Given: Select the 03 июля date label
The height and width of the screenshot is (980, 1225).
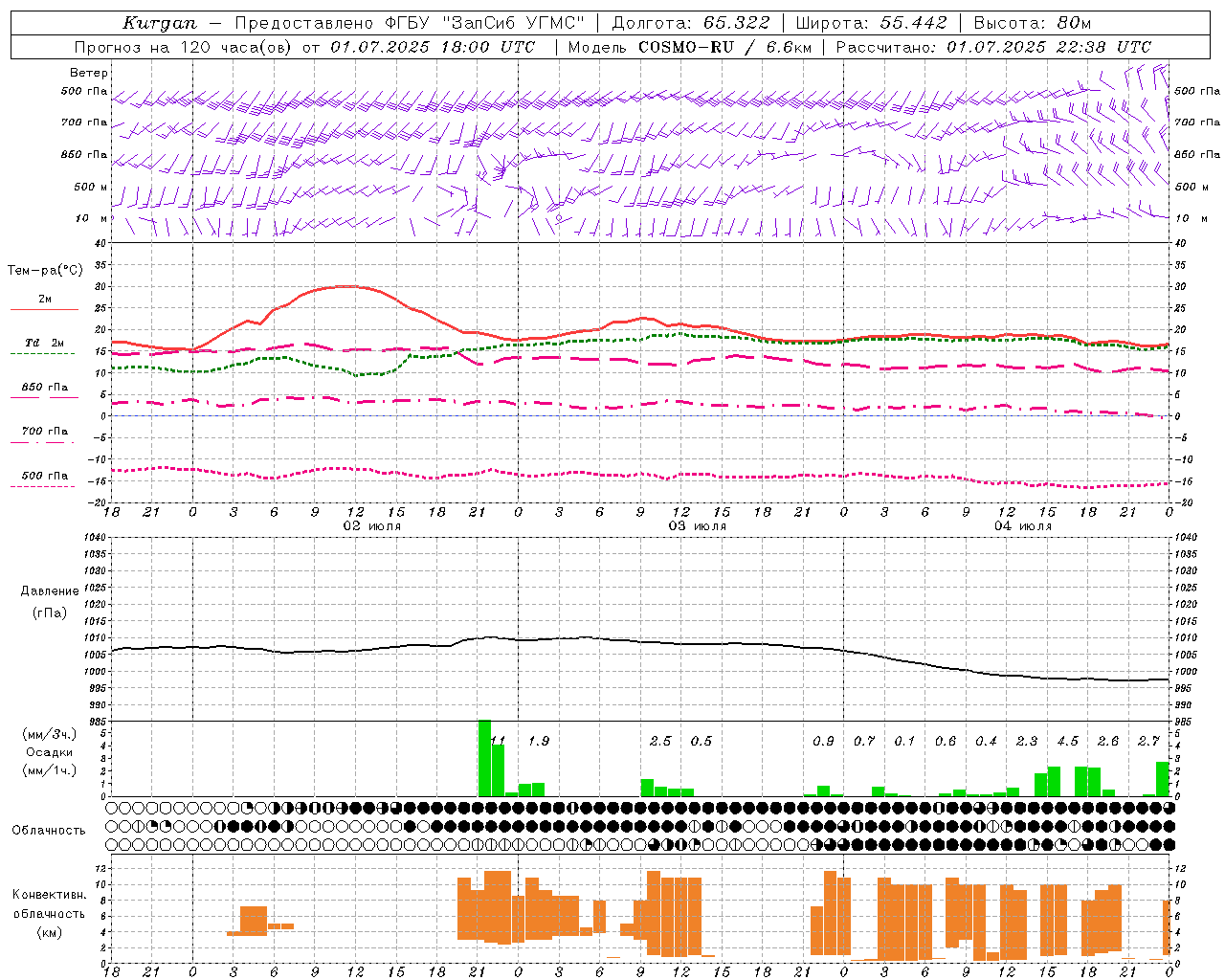Looking at the screenshot, I should pyautogui.click(x=698, y=526).
